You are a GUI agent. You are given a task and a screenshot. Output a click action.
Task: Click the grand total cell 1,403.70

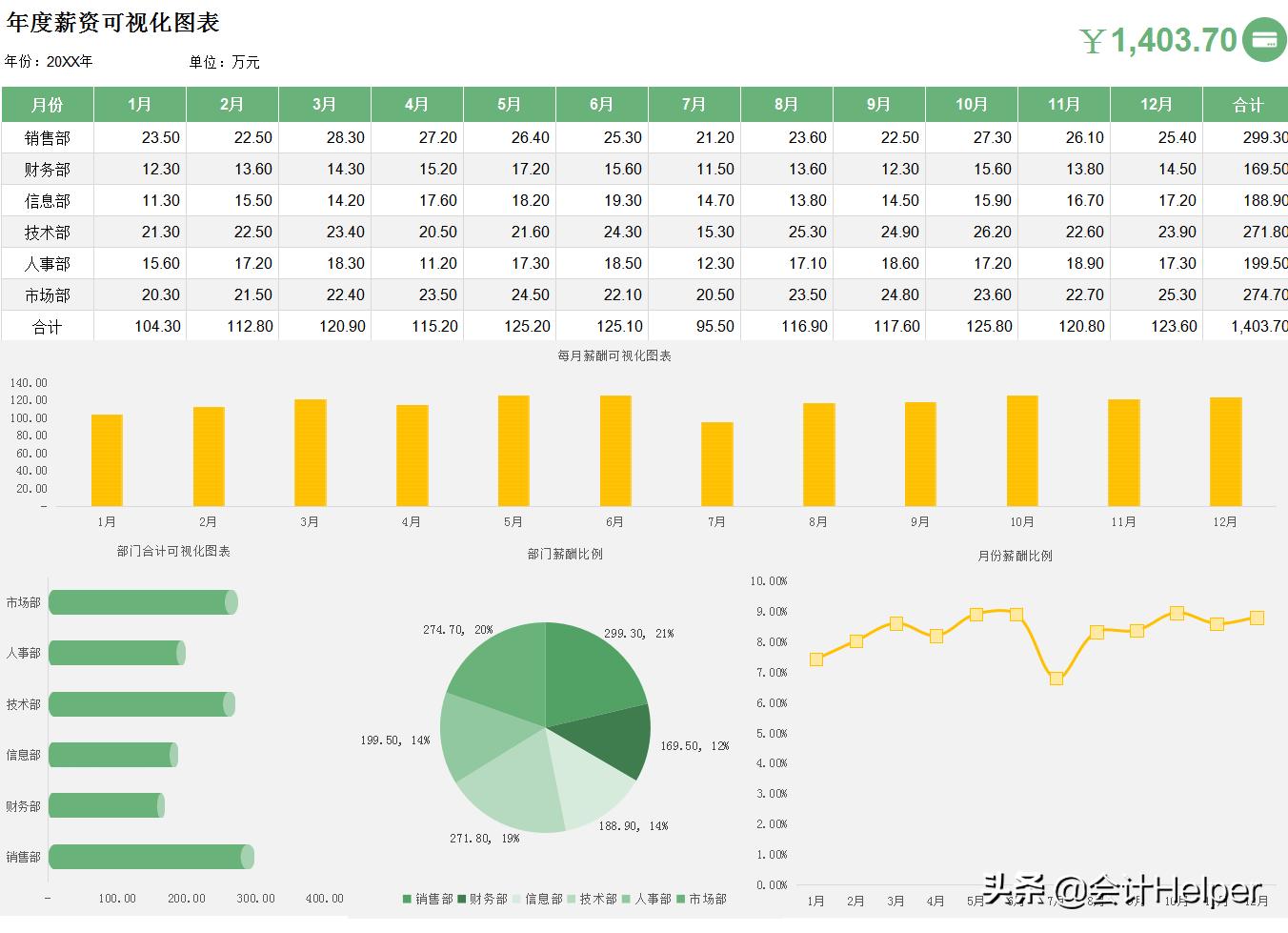point(1247,326)
